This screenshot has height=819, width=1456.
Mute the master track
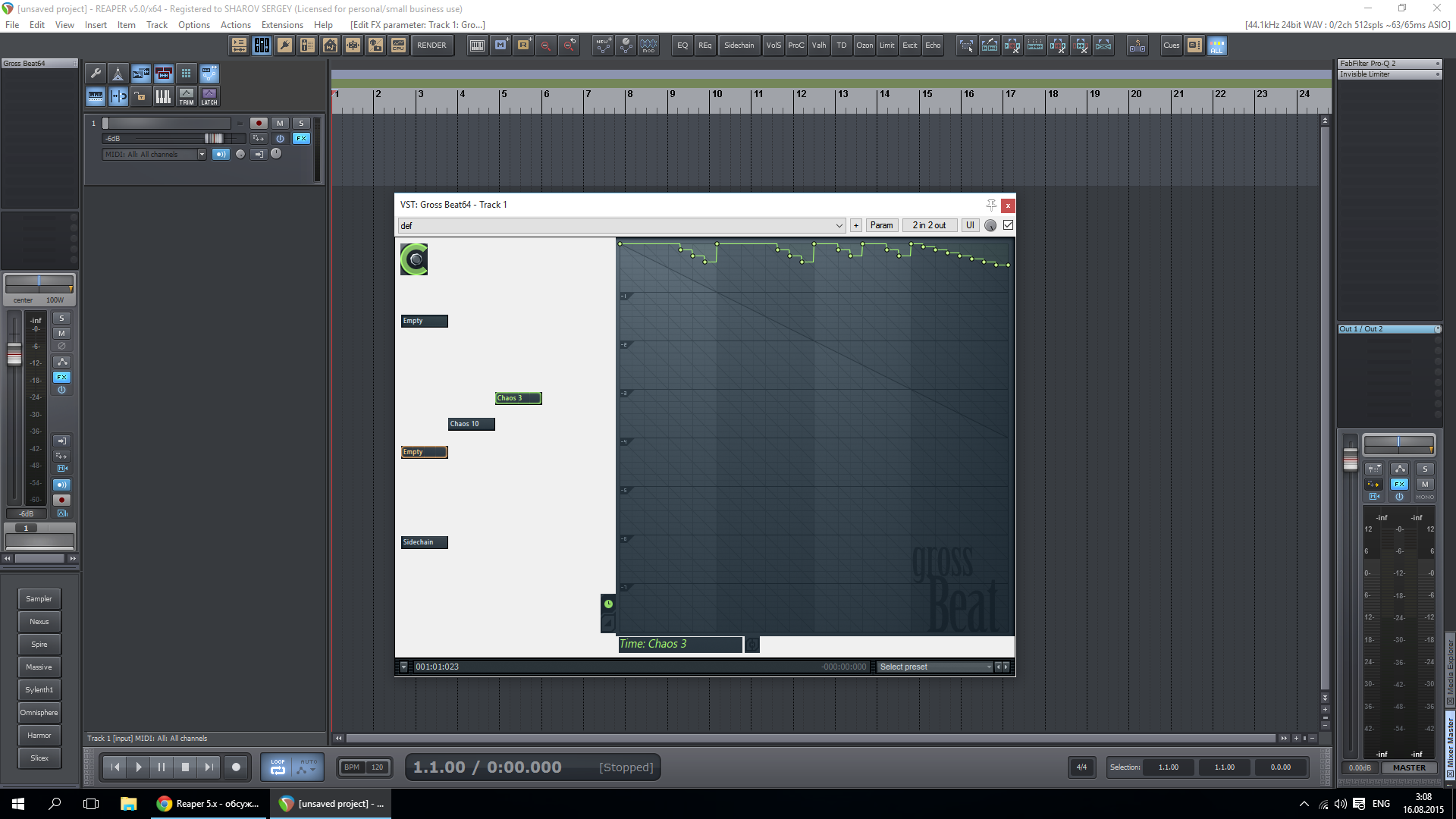pos(1425,484)
